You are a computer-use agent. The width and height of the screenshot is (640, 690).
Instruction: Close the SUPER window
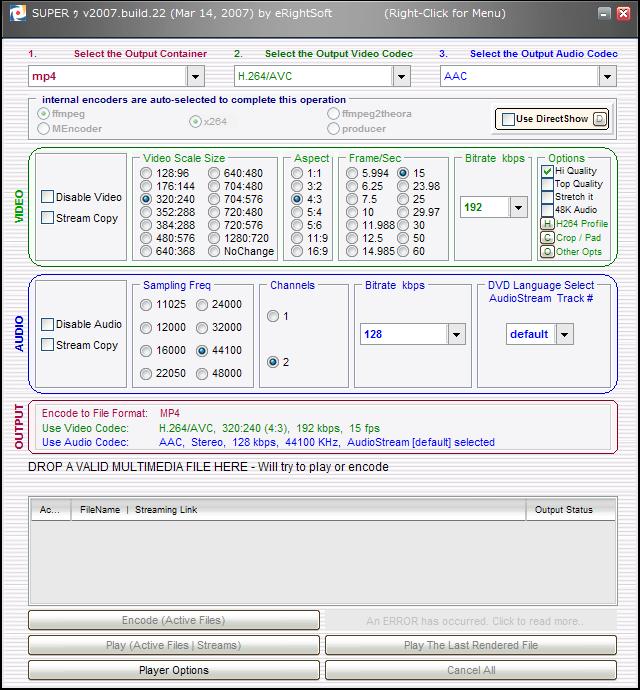click(x=623, y=13)
